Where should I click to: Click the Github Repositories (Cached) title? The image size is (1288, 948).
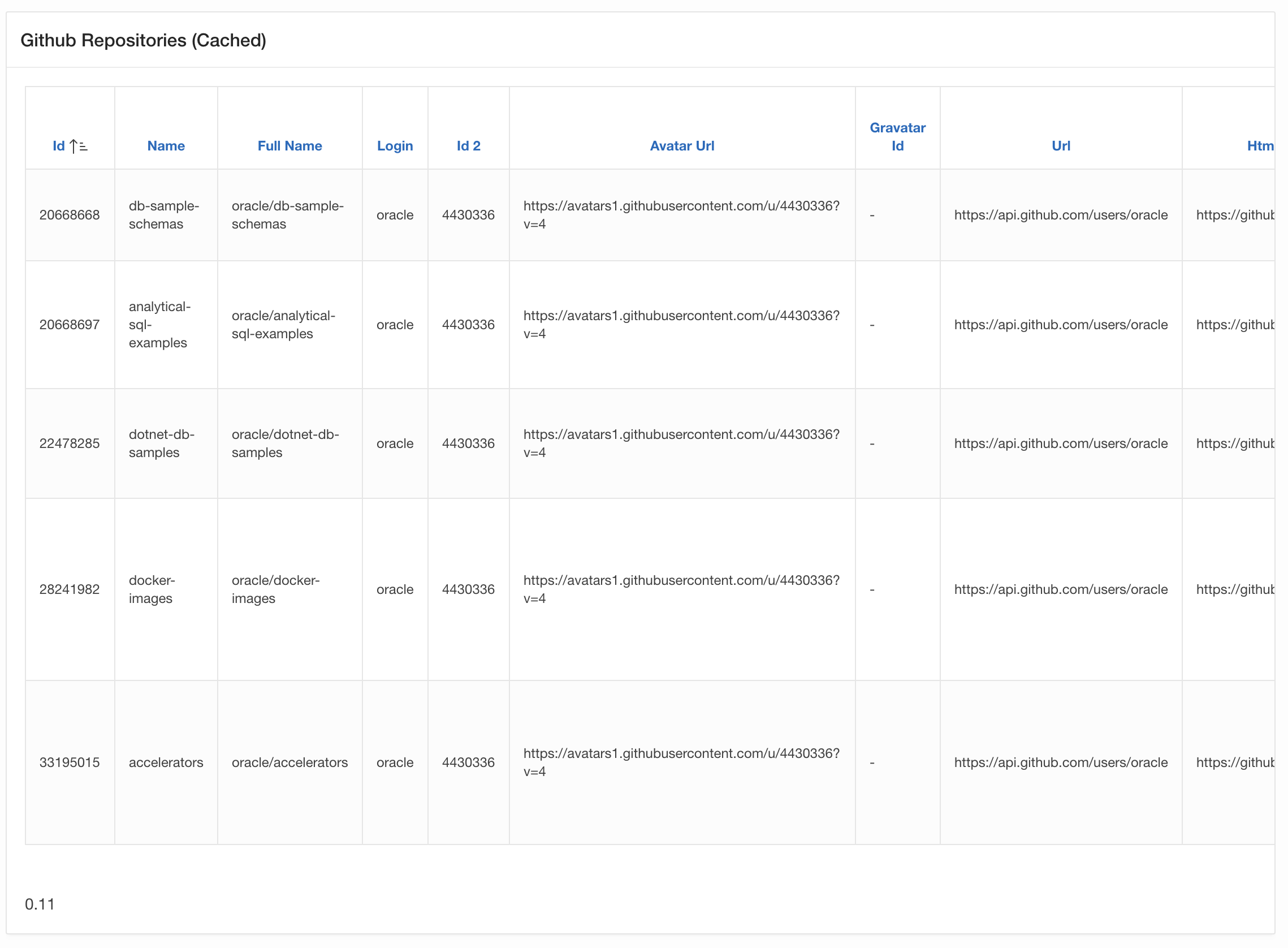pos(144,40)
